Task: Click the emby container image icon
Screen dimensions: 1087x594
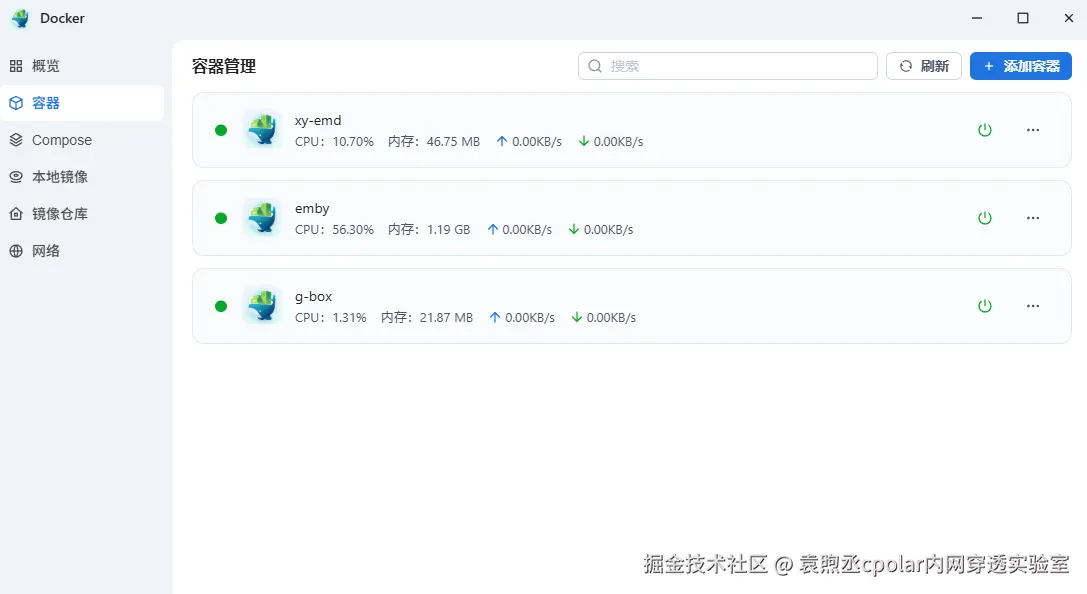Action: coord(262,218)
